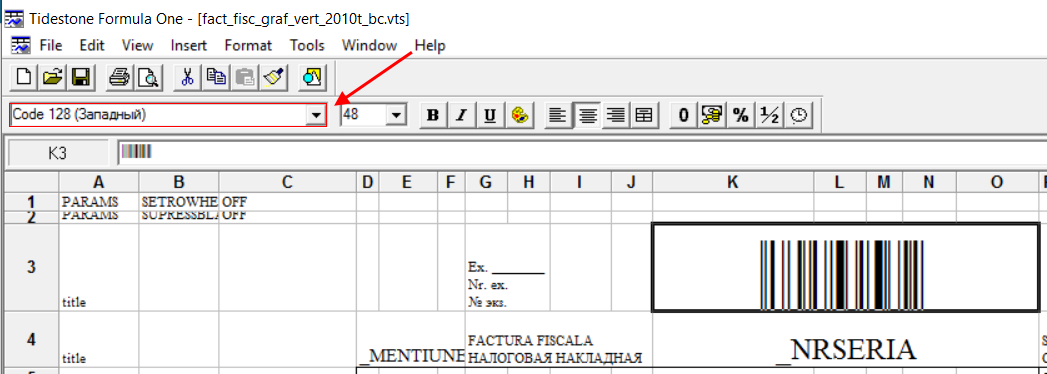Apply time format with clock icon
Image resolution: width=1047 pixels, height=374 pixels.
coord(799,116)
